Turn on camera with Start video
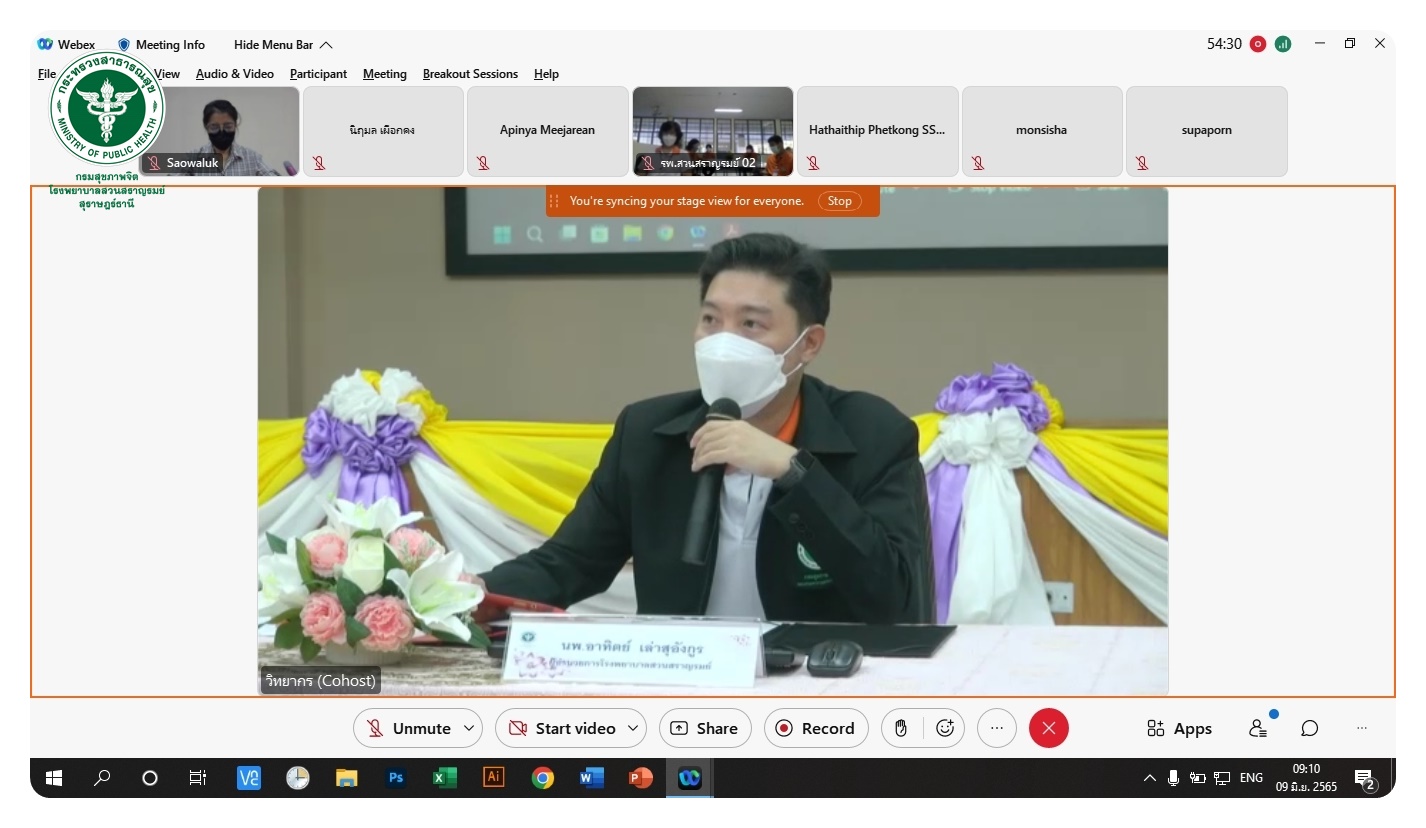 point(561,728)
